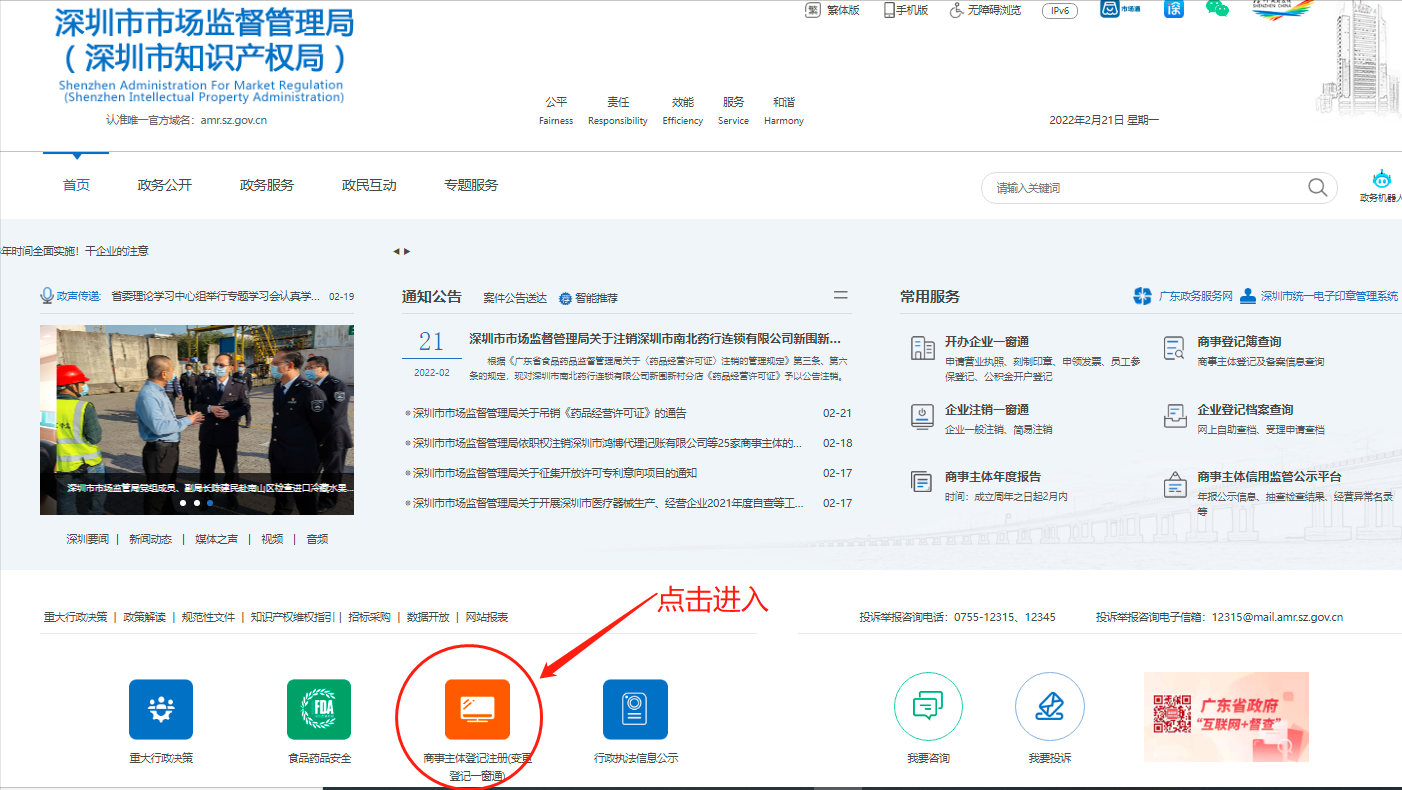Open the blue 深 app icon

click(x=1174, y=9)
